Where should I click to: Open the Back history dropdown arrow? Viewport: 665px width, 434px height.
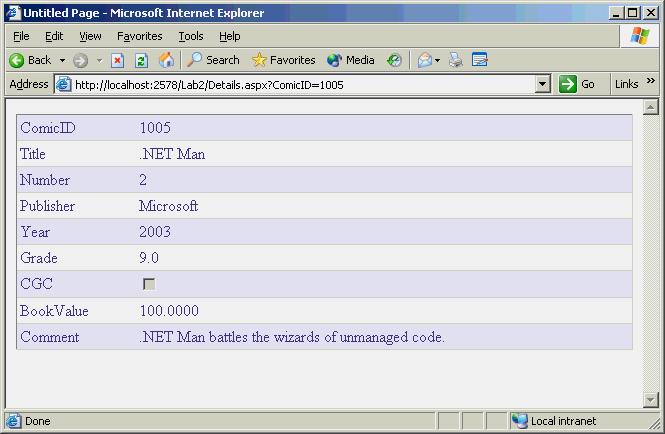click(x=62, y=61)
